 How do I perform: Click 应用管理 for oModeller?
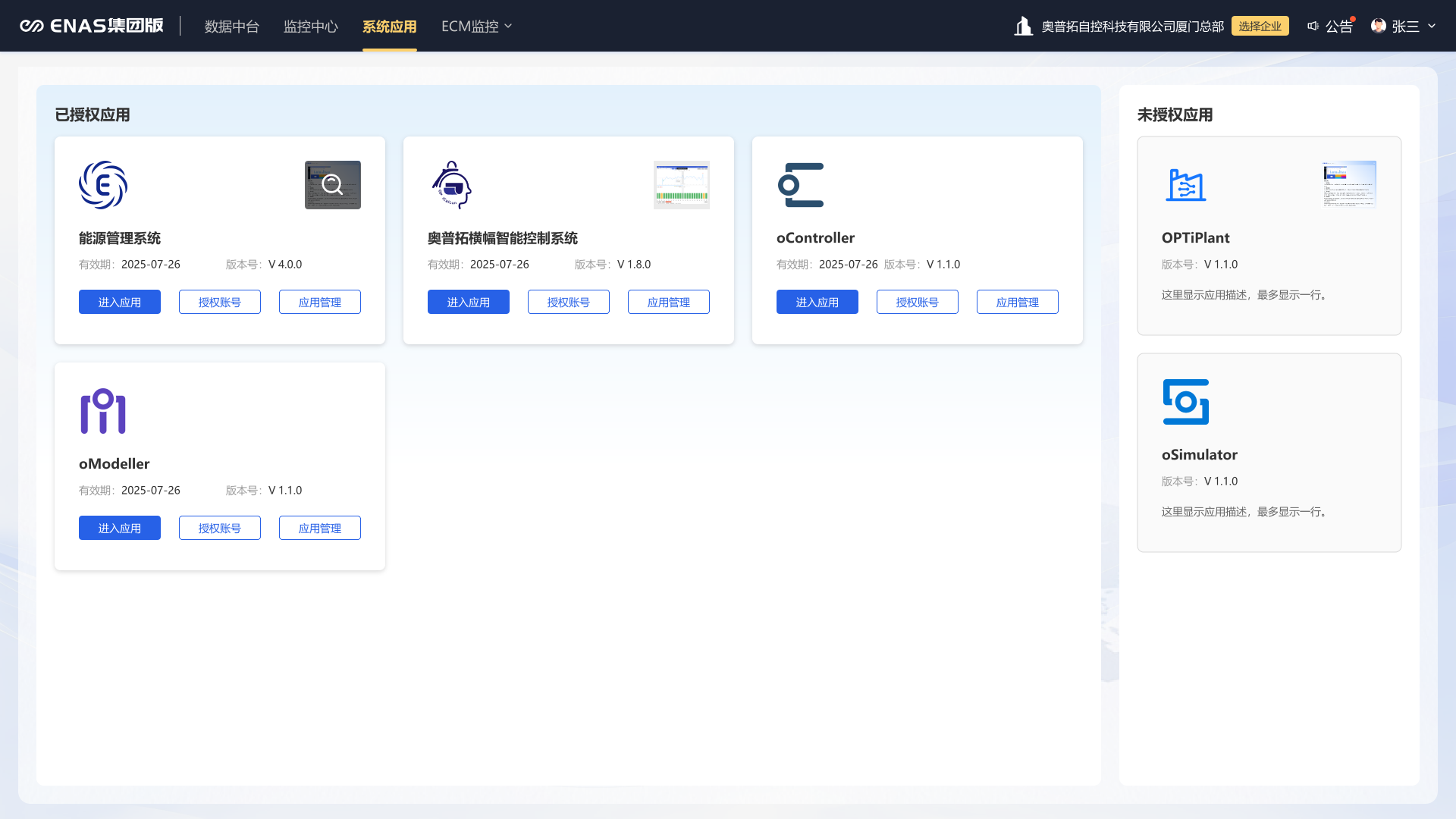[x=320, y=528]
